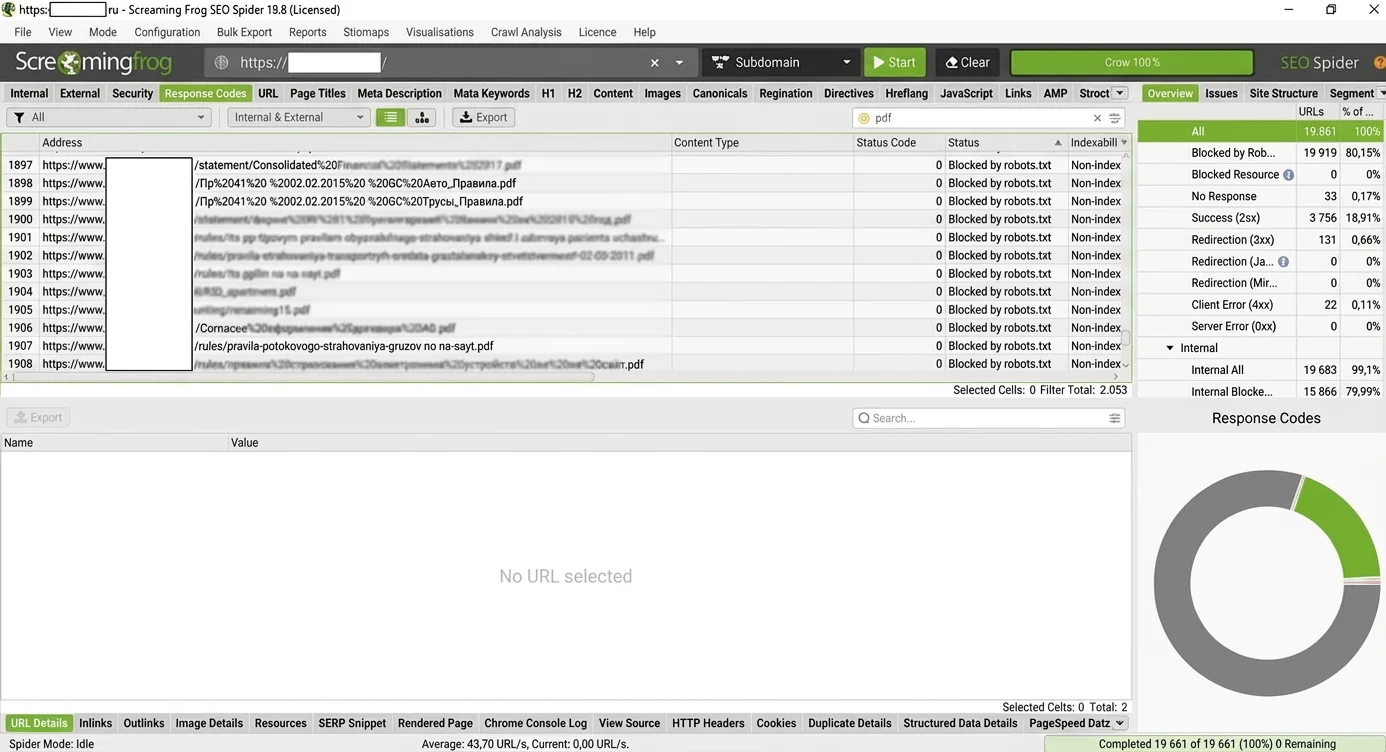This screenshot has height=752, width=1386.
Task: Click the Clear button
Action: click(x=967, y=62)
